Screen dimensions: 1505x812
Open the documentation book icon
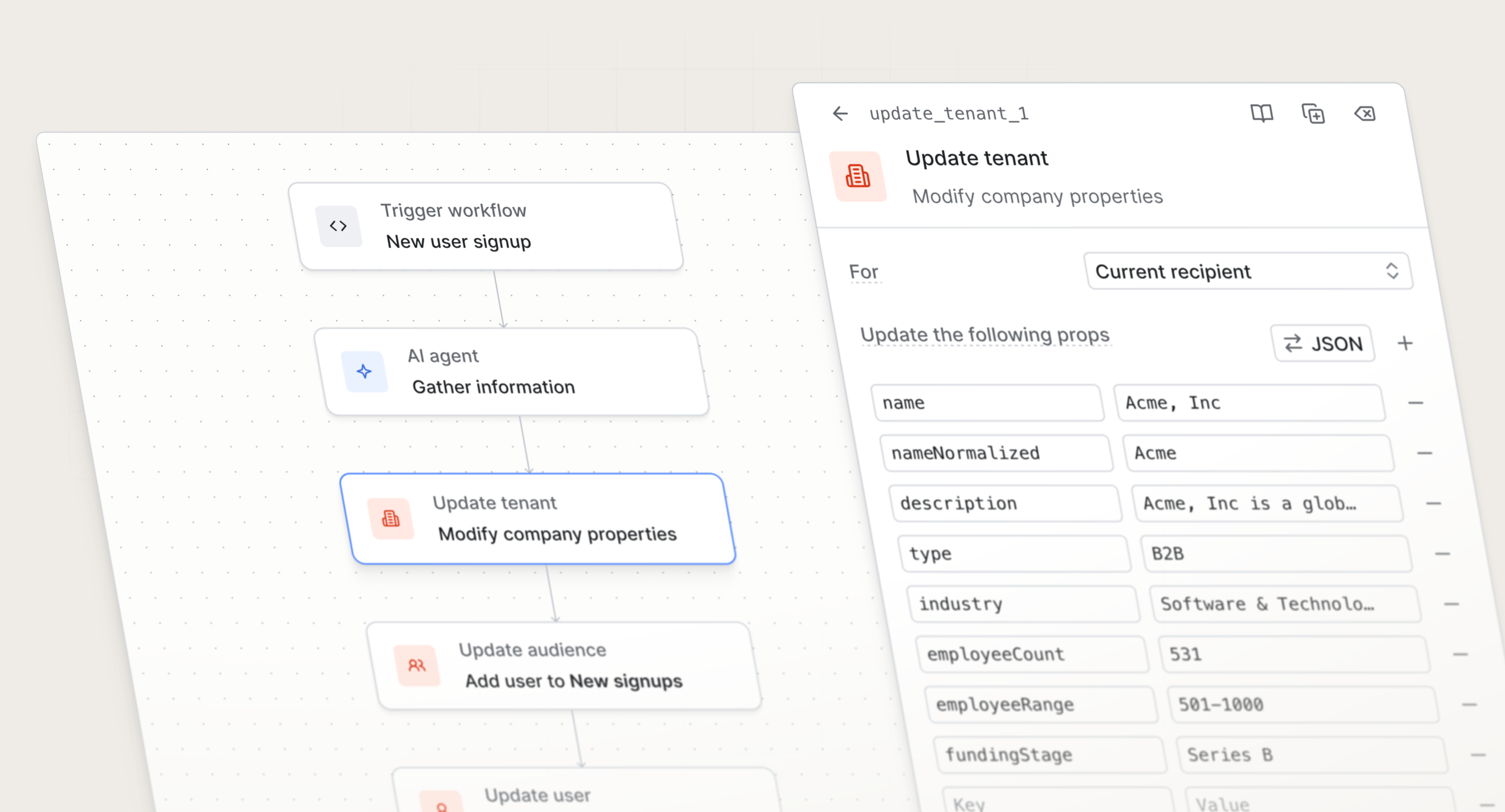point(1262,113)
